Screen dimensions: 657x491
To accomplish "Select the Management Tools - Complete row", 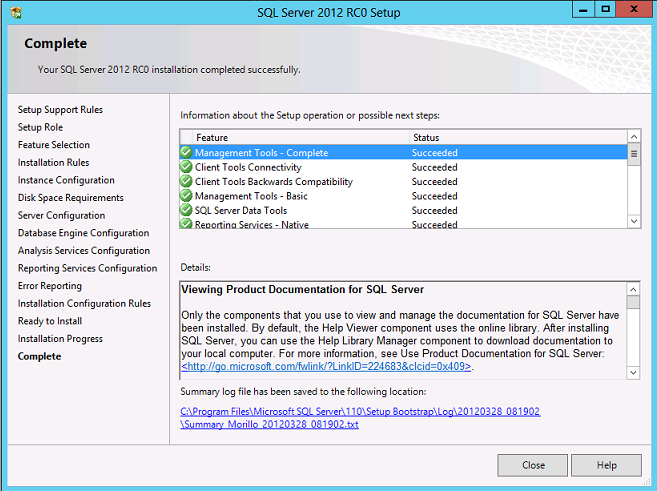I will 404,152.
